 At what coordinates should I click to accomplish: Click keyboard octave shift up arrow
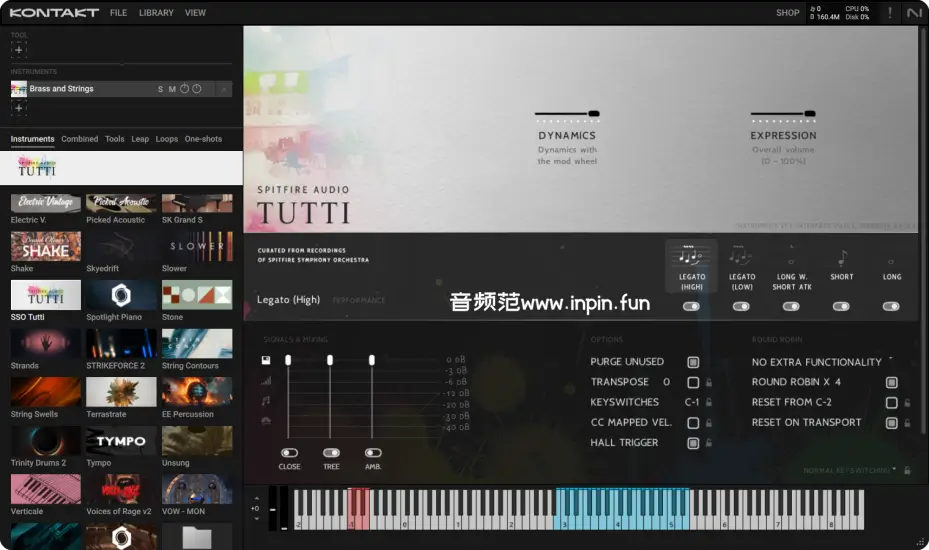[x=257, y=498]
